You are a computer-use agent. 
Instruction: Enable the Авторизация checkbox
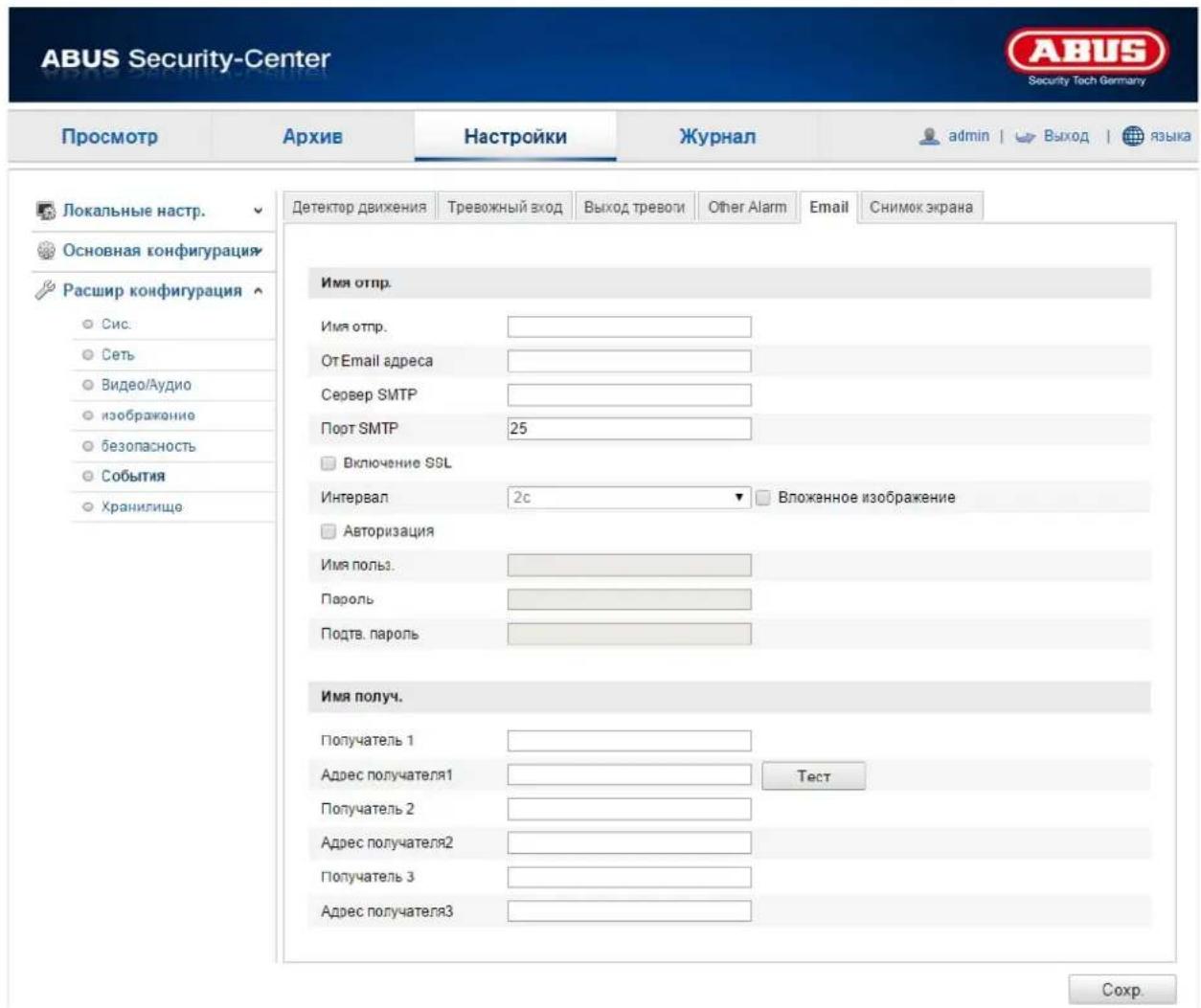[x=329, y=531]
